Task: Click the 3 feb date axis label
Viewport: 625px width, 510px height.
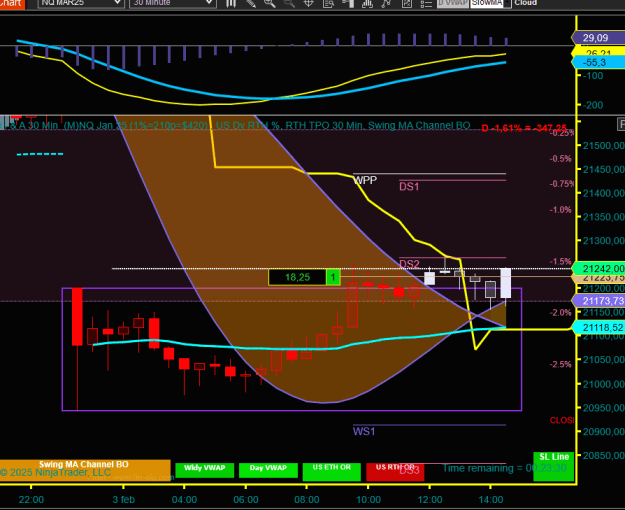Action: [124, 500]
